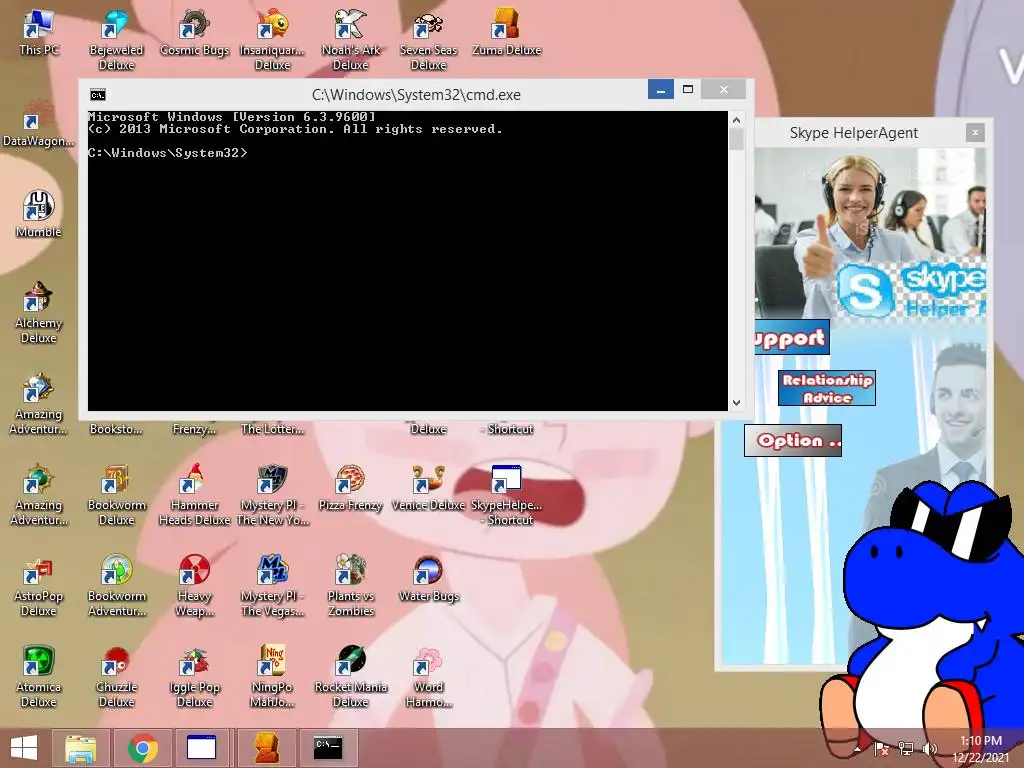Screen dimensions: 1024x768
Task: Select Hammer Heads Deluxe icon
Action: [x=194, y=495]
